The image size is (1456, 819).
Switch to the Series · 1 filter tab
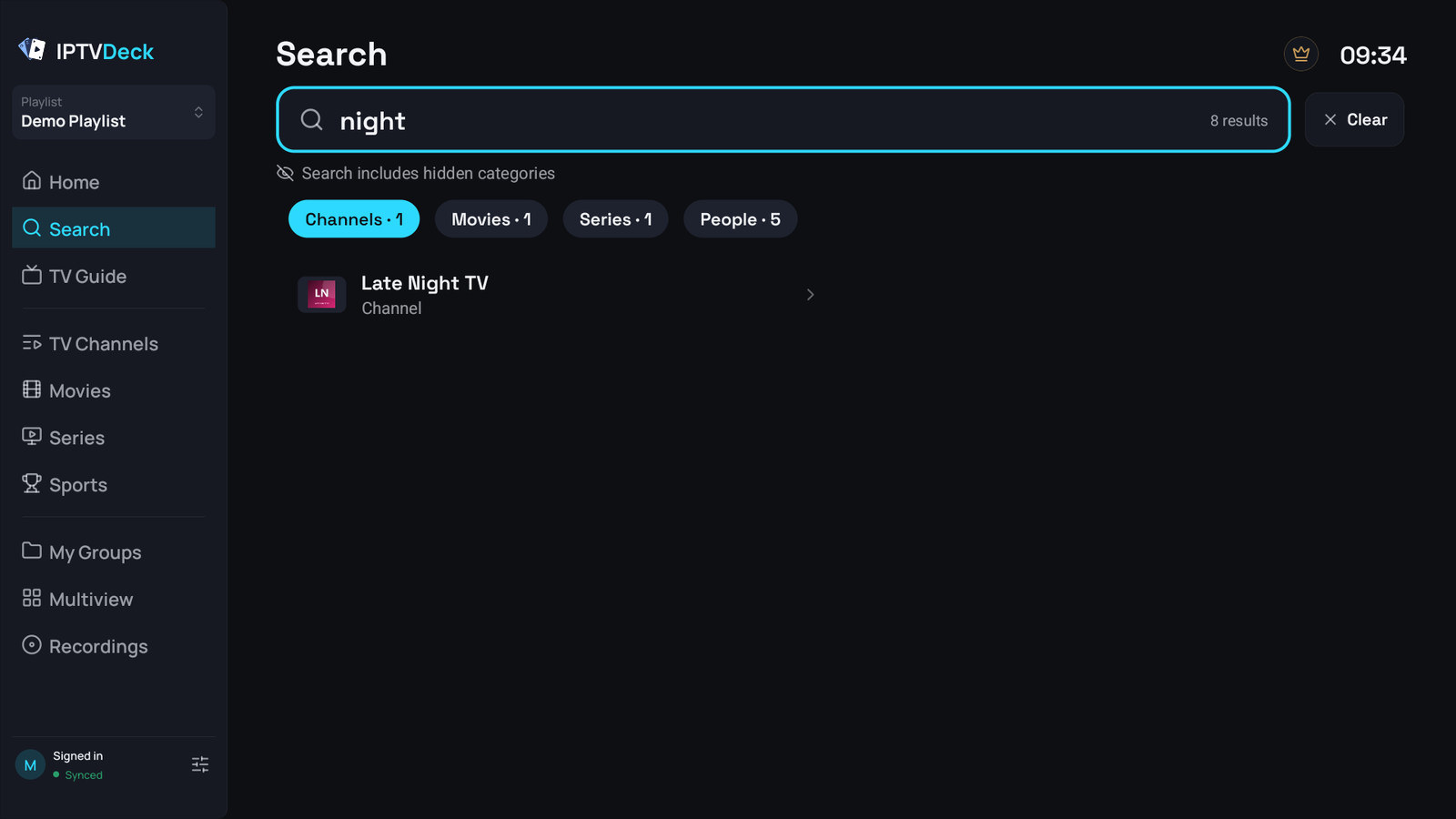[x=616, y=219]
